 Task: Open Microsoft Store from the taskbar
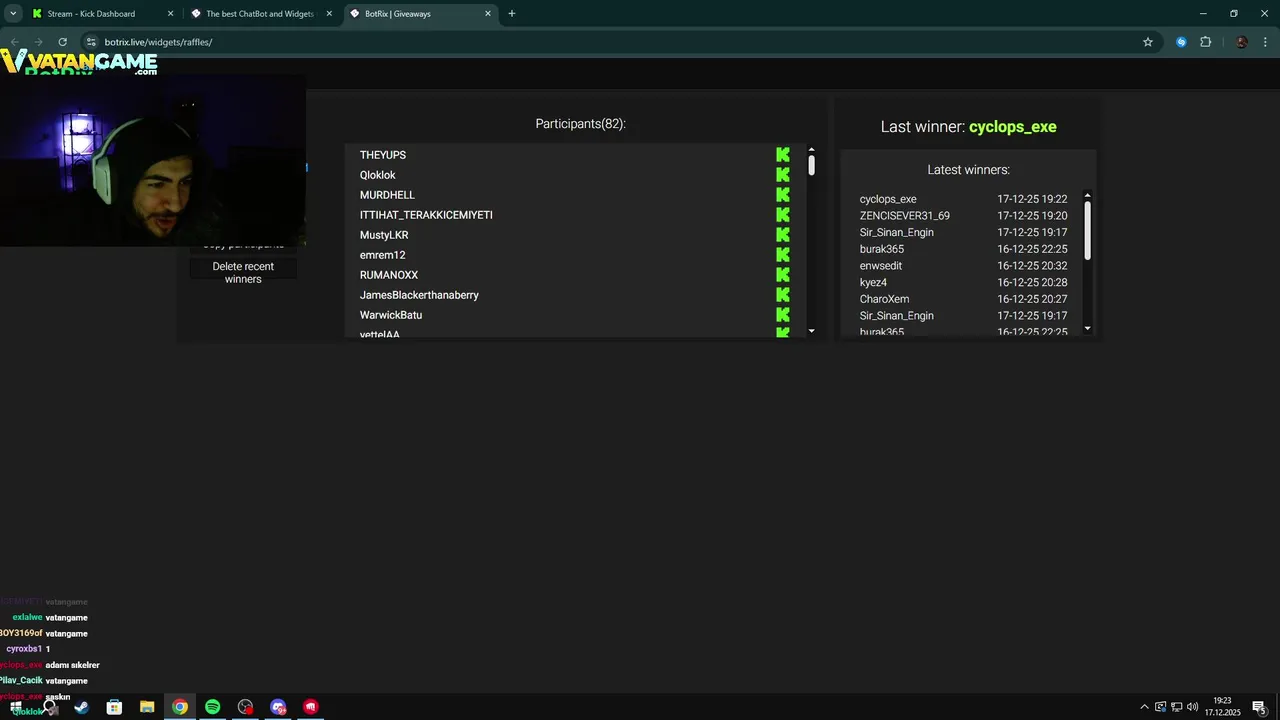click(x=114, y=707)
